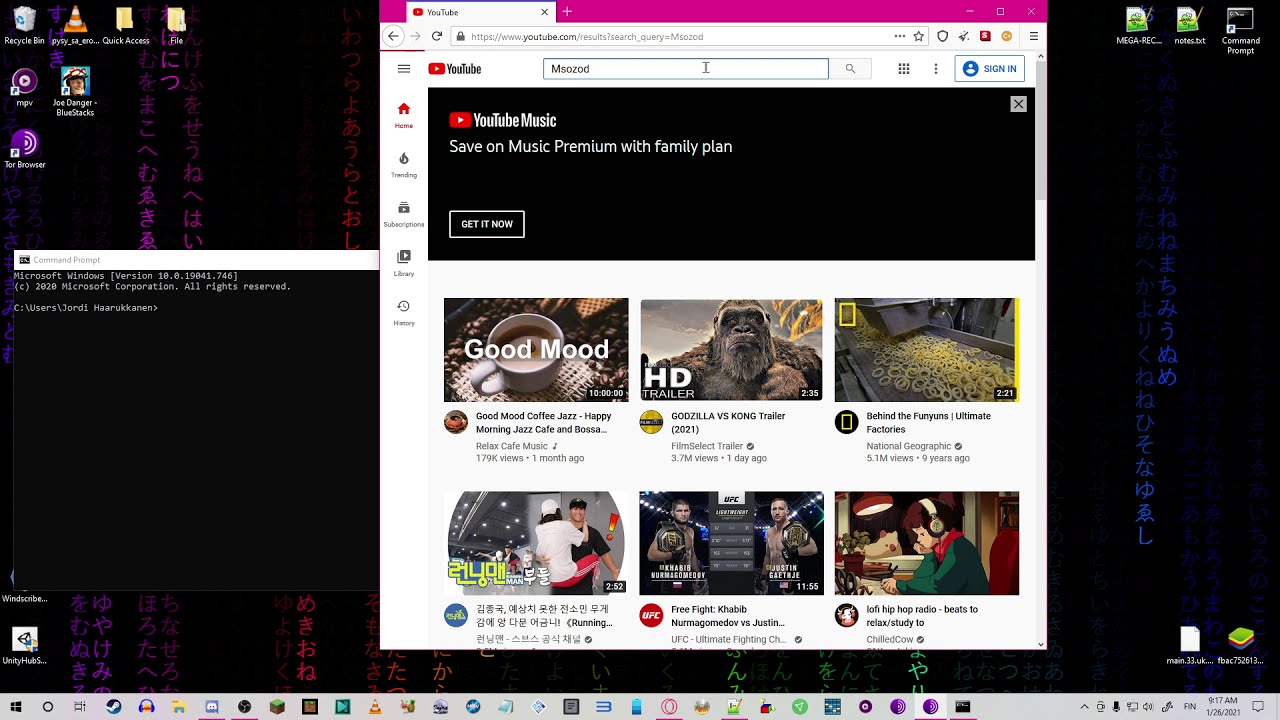
Task: Go to Home in YouTube sidebar
Action: point(404,115)
